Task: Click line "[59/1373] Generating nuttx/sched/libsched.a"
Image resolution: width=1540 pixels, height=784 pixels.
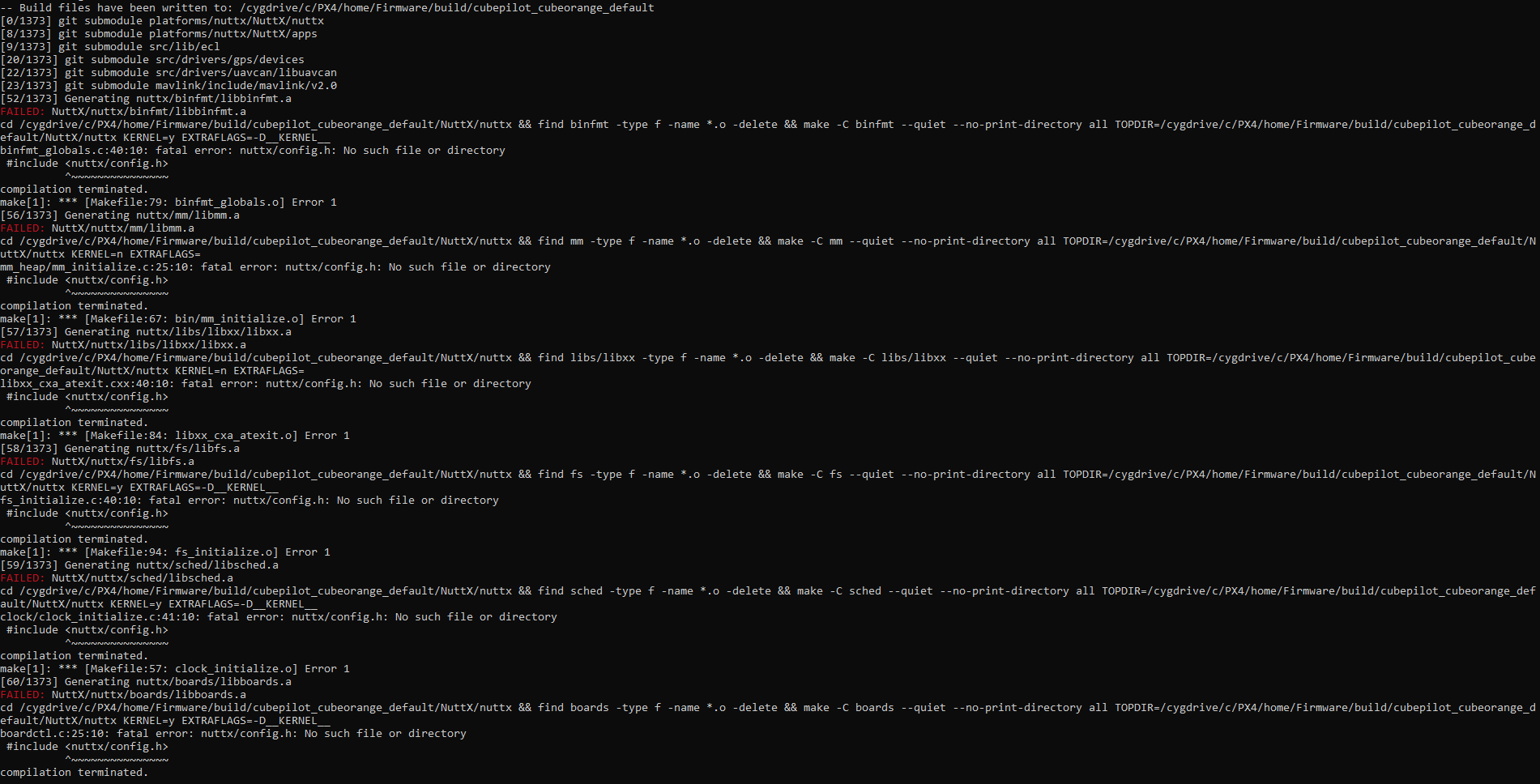Action: tap(139, 565)
